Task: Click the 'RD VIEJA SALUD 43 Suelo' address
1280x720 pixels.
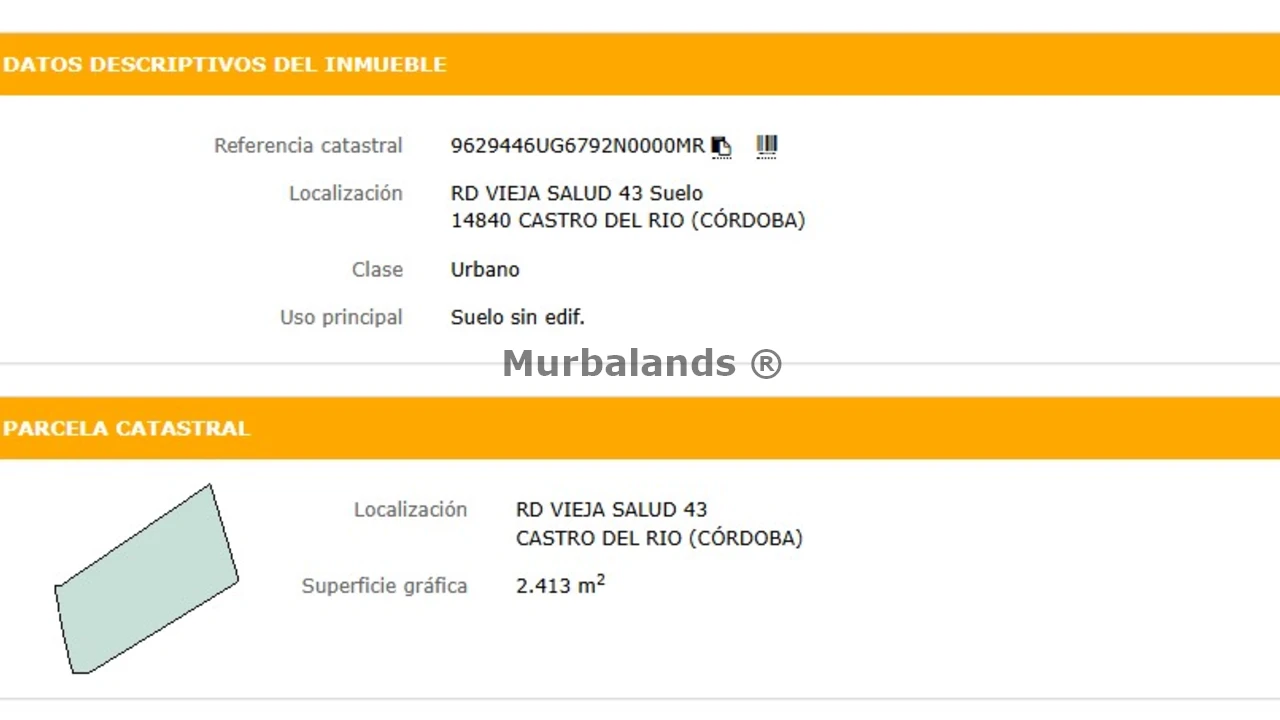Action: (576, 194)
